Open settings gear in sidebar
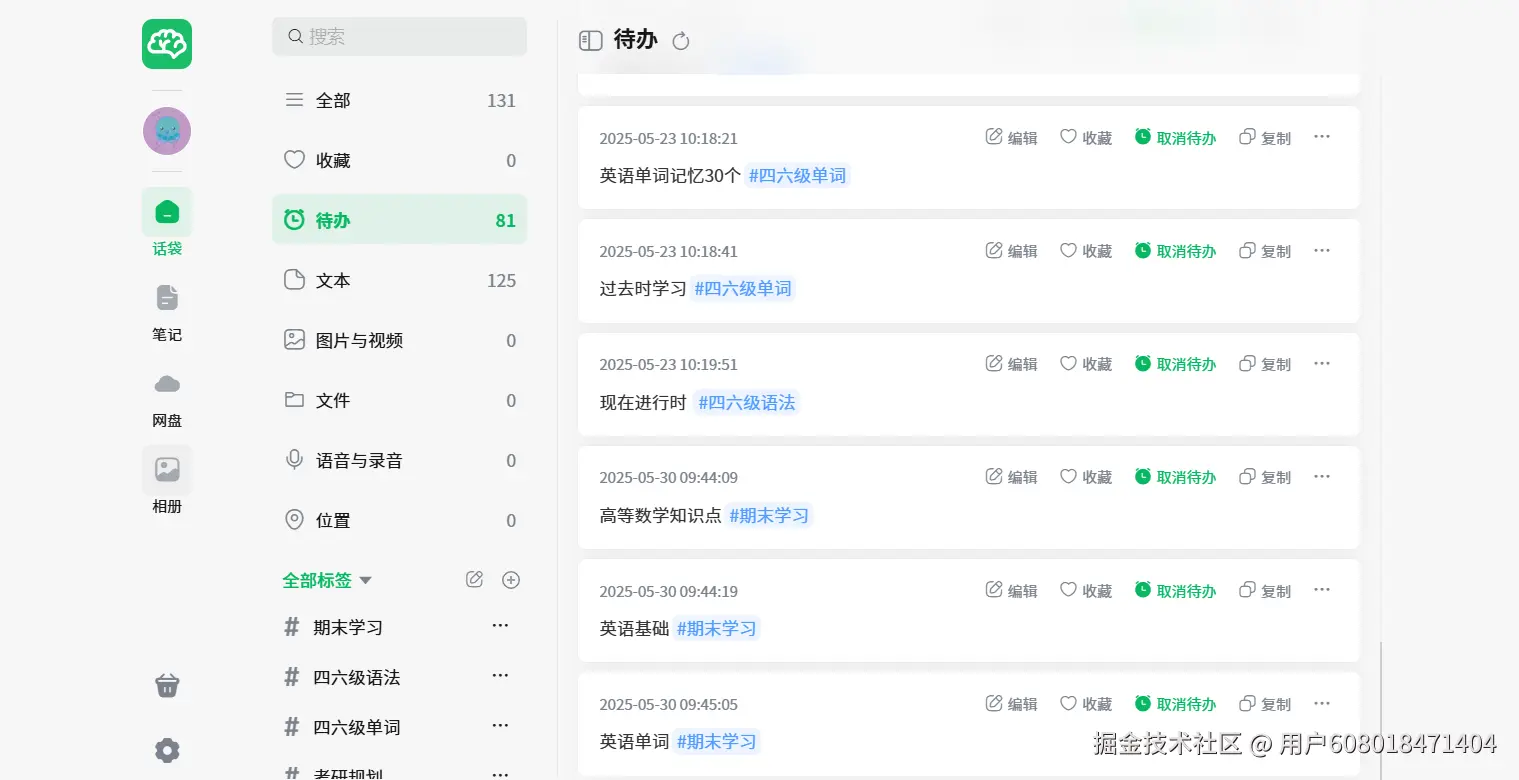Viewport: 1519px width, 780px height. point(167,750)
